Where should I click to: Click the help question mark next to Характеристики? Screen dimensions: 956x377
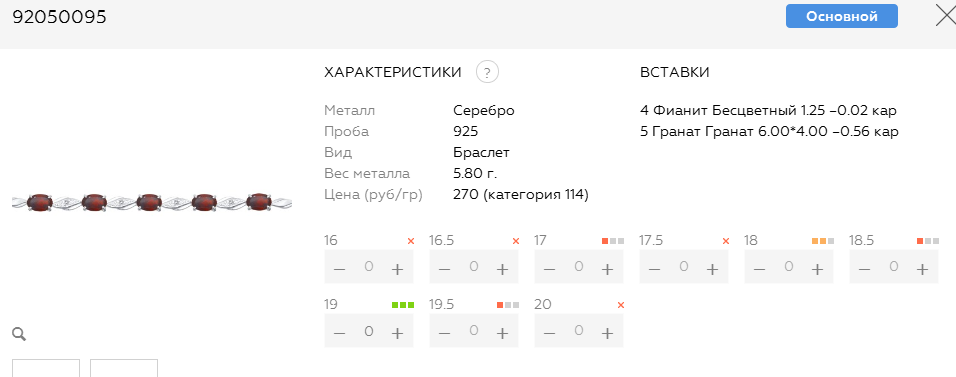[x=487, y=73]
